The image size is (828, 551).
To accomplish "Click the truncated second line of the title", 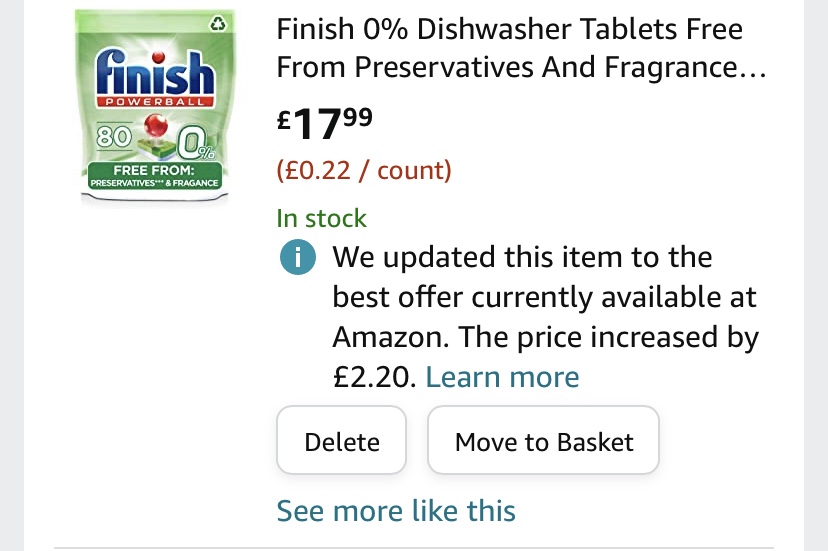I will click(x=521, y=67).
